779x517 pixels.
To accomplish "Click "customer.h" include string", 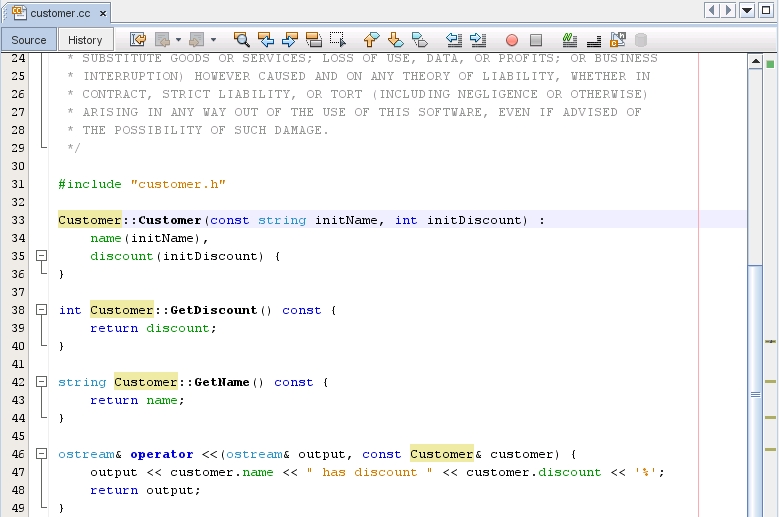I will point(178,184).
